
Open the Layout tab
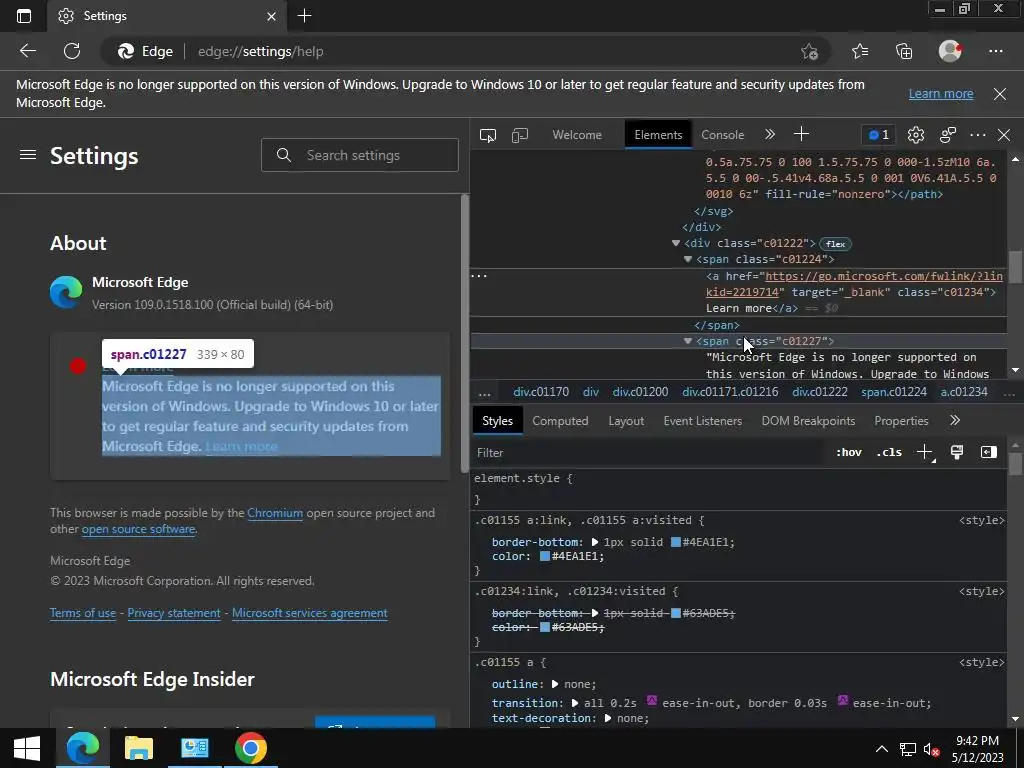tap(626, 421)
